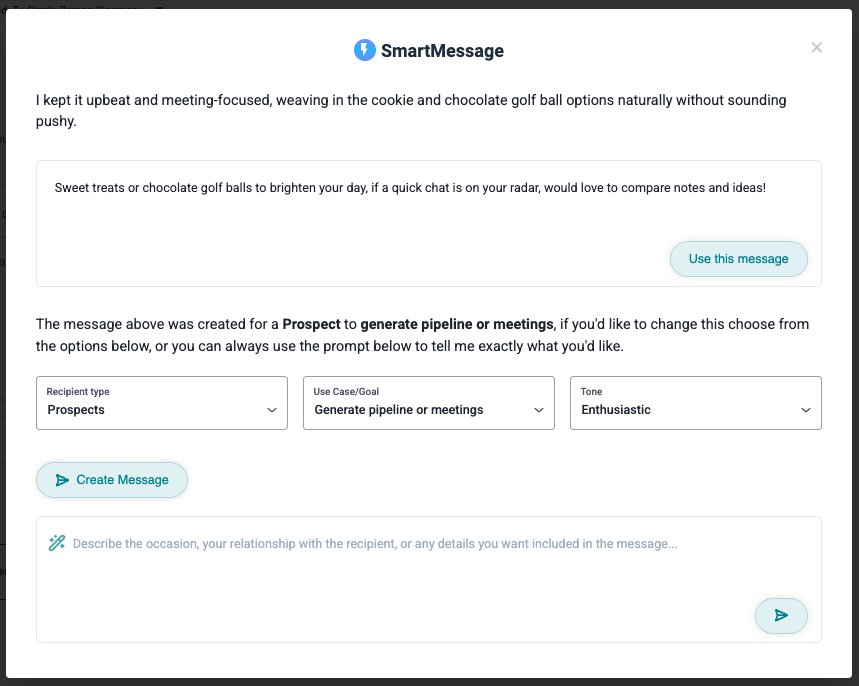The image size is (859, 686).
Task: Send the prompt with the round arrow button
Action: click(x=781, y=615)
